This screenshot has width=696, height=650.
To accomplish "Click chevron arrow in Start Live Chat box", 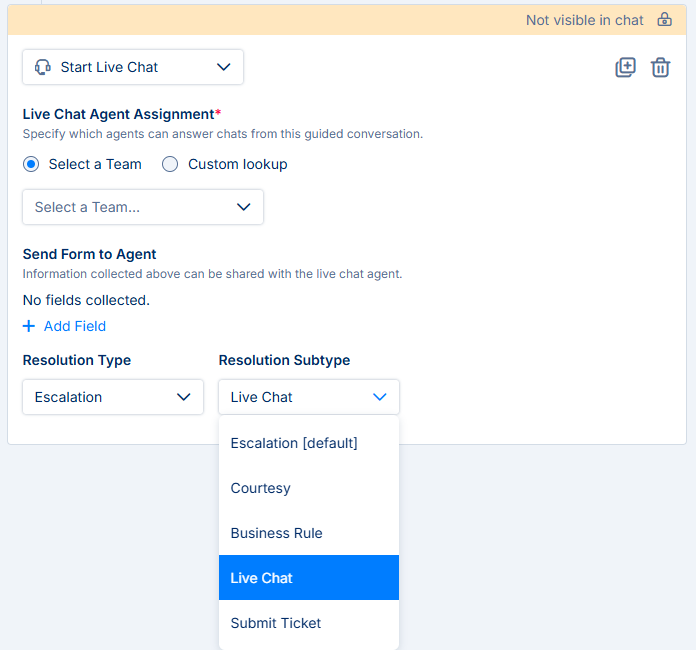I will click(x=224, y=67).
